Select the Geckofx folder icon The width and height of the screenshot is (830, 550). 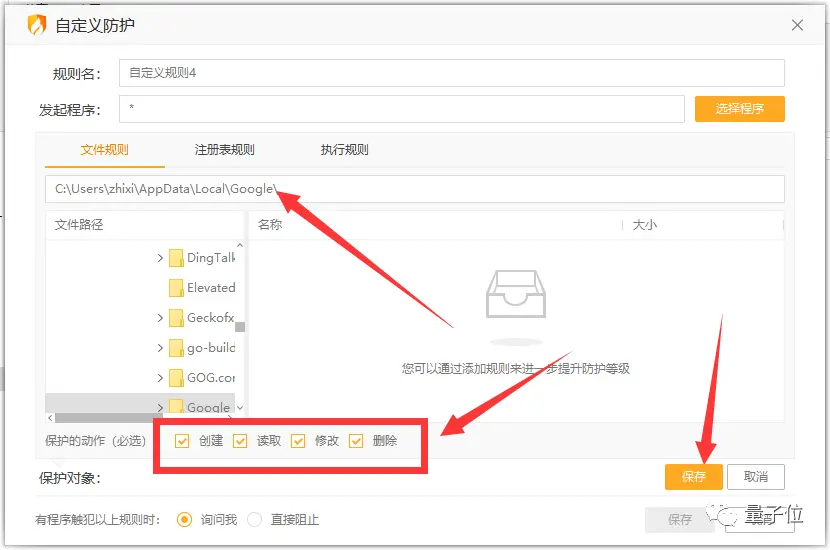176,318
